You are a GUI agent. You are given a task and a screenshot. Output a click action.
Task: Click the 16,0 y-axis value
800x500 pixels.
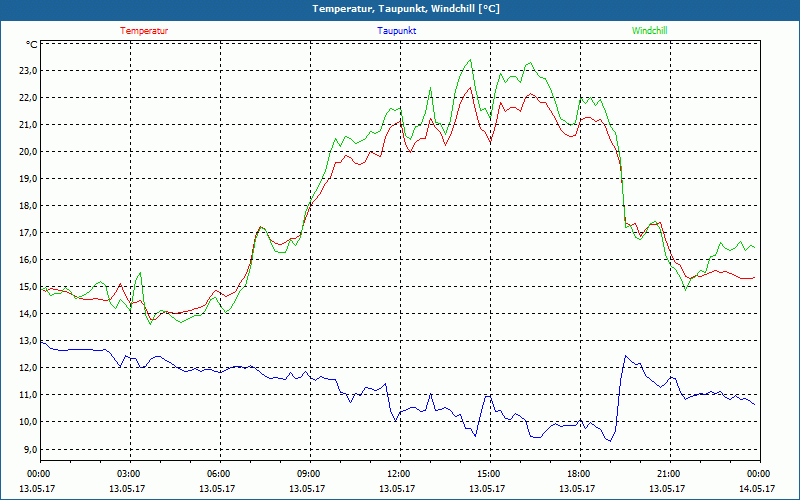point(28,260)
